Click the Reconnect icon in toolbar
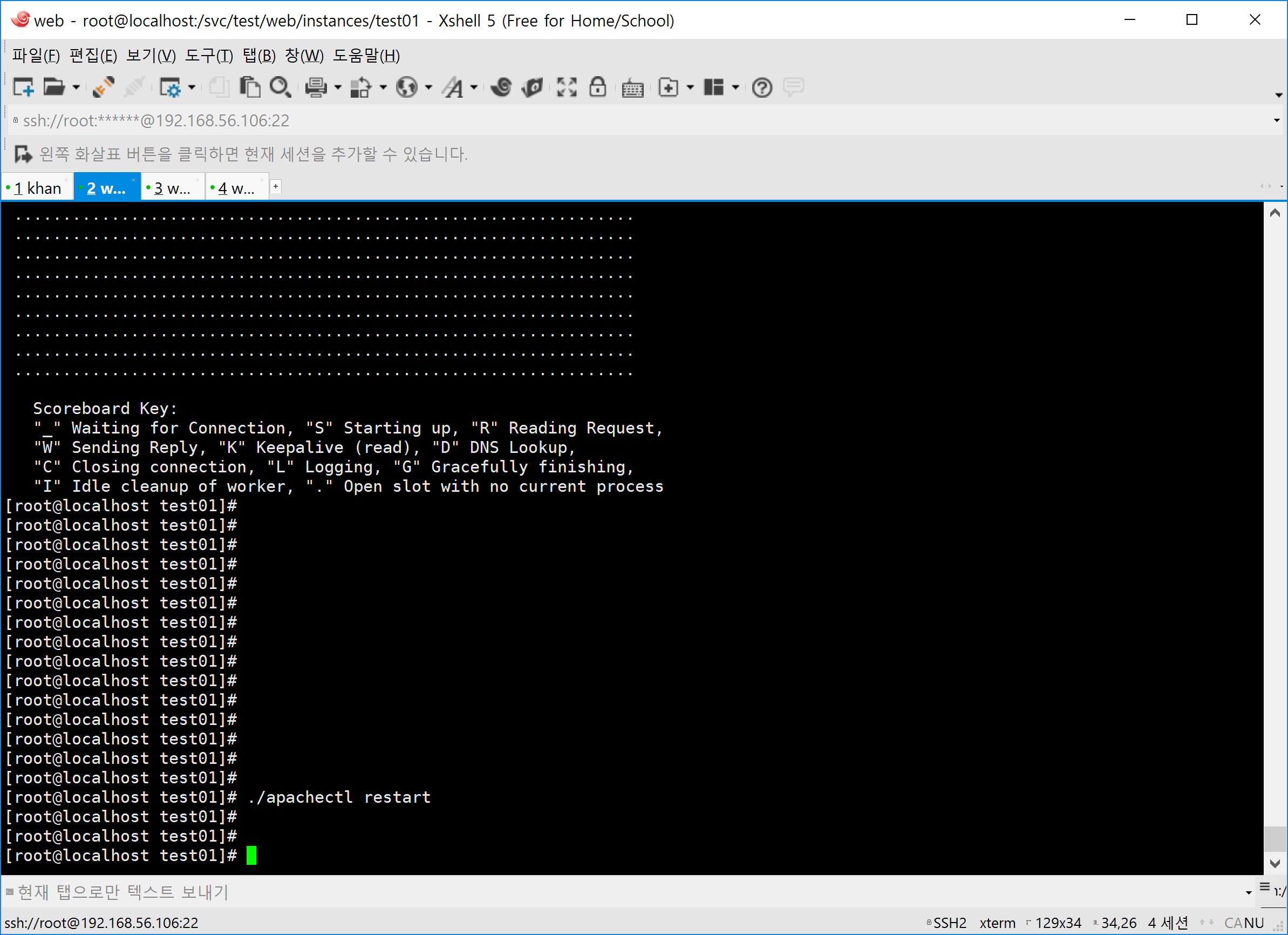 point(104,87)
